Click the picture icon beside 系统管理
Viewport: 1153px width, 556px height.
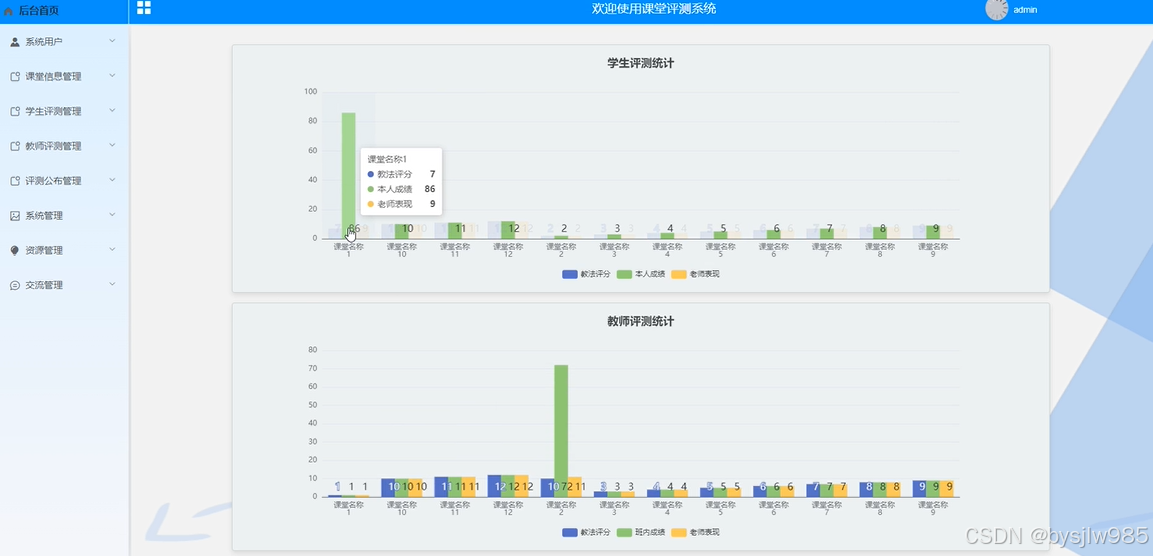(x=15, y=215)
